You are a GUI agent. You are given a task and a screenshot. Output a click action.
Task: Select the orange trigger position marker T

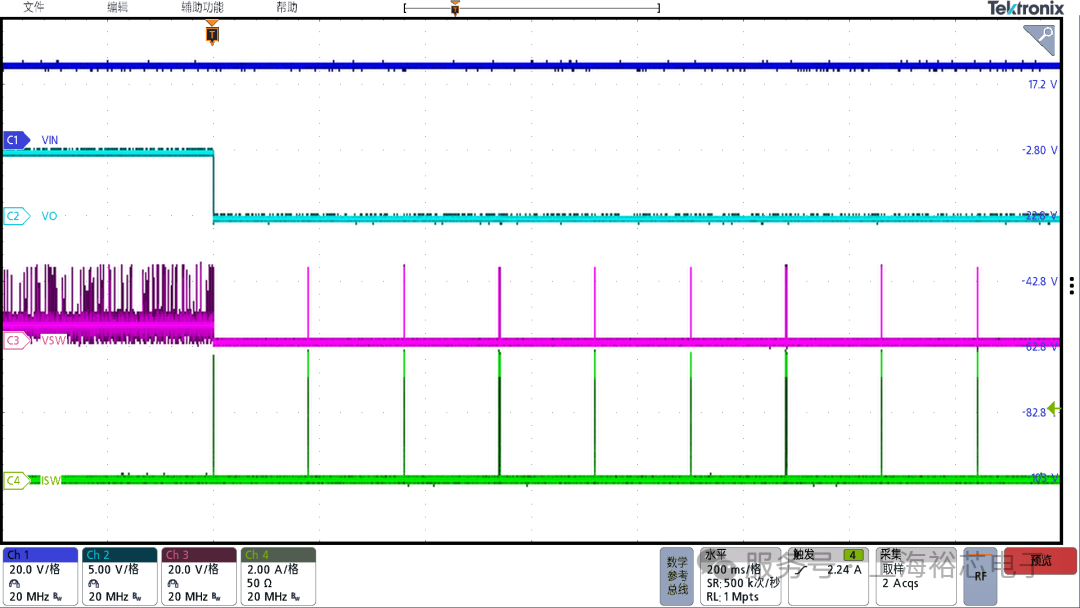click(x=212, y=34)
